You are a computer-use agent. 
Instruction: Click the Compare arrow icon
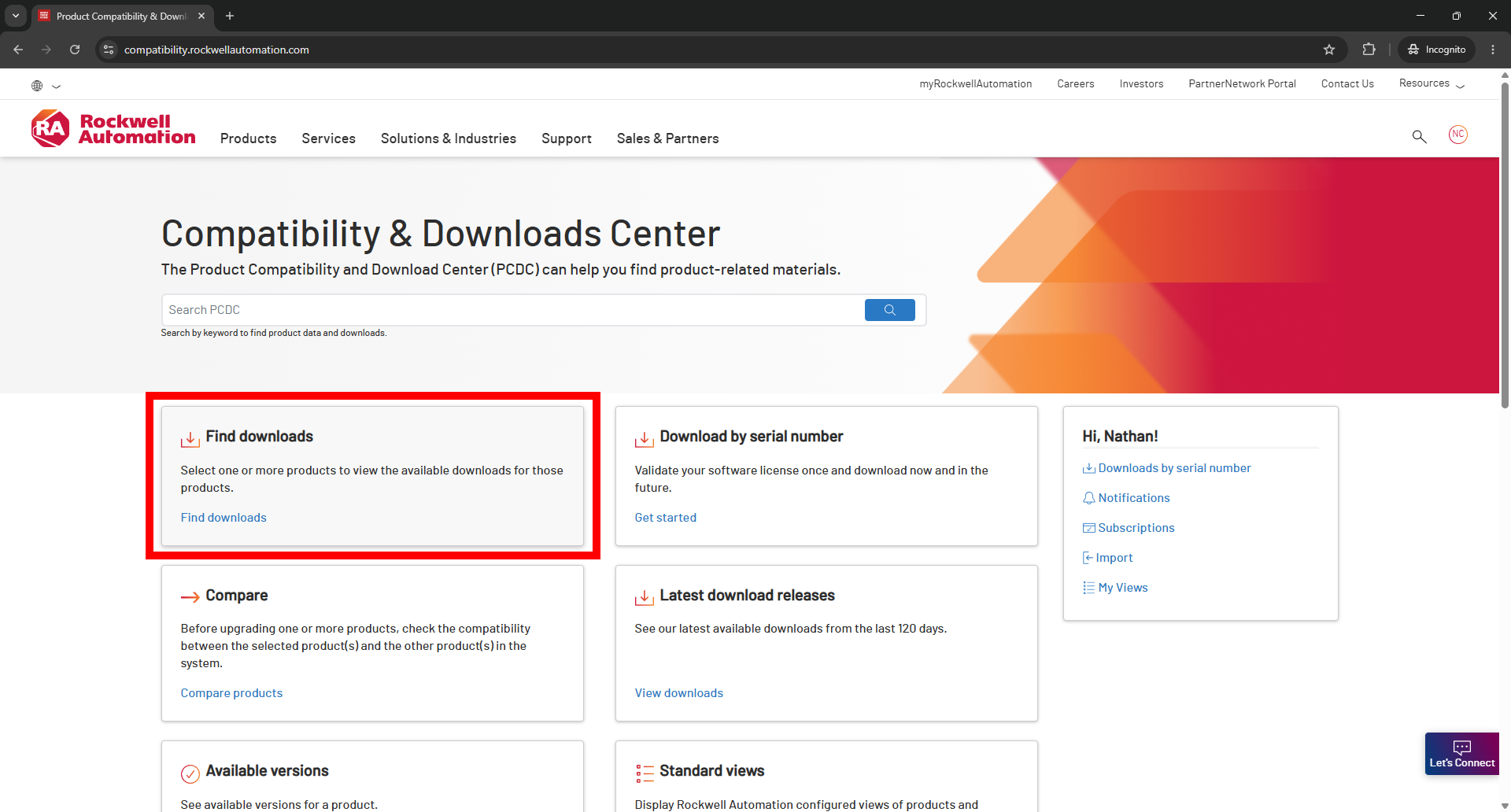click(190, 597)
